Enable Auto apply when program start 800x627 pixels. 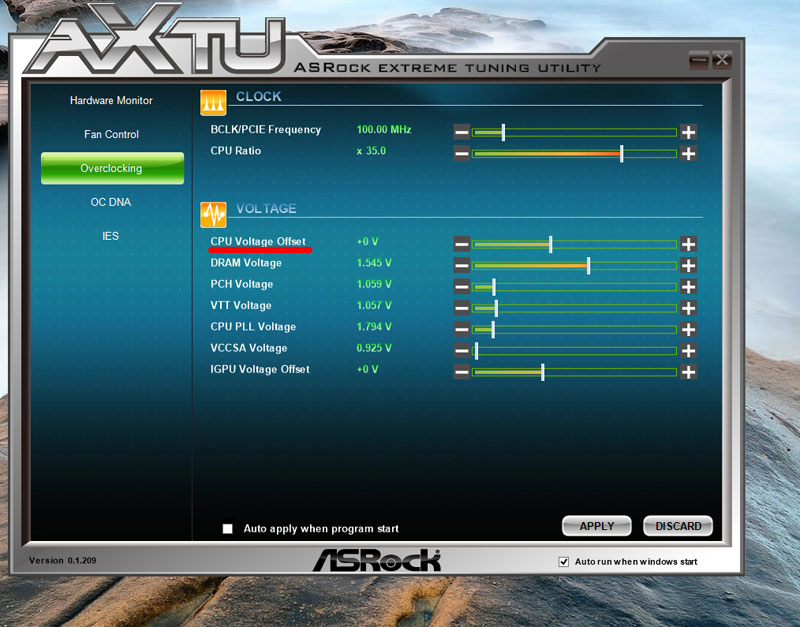pyautogui.click(x=228, y=529)
